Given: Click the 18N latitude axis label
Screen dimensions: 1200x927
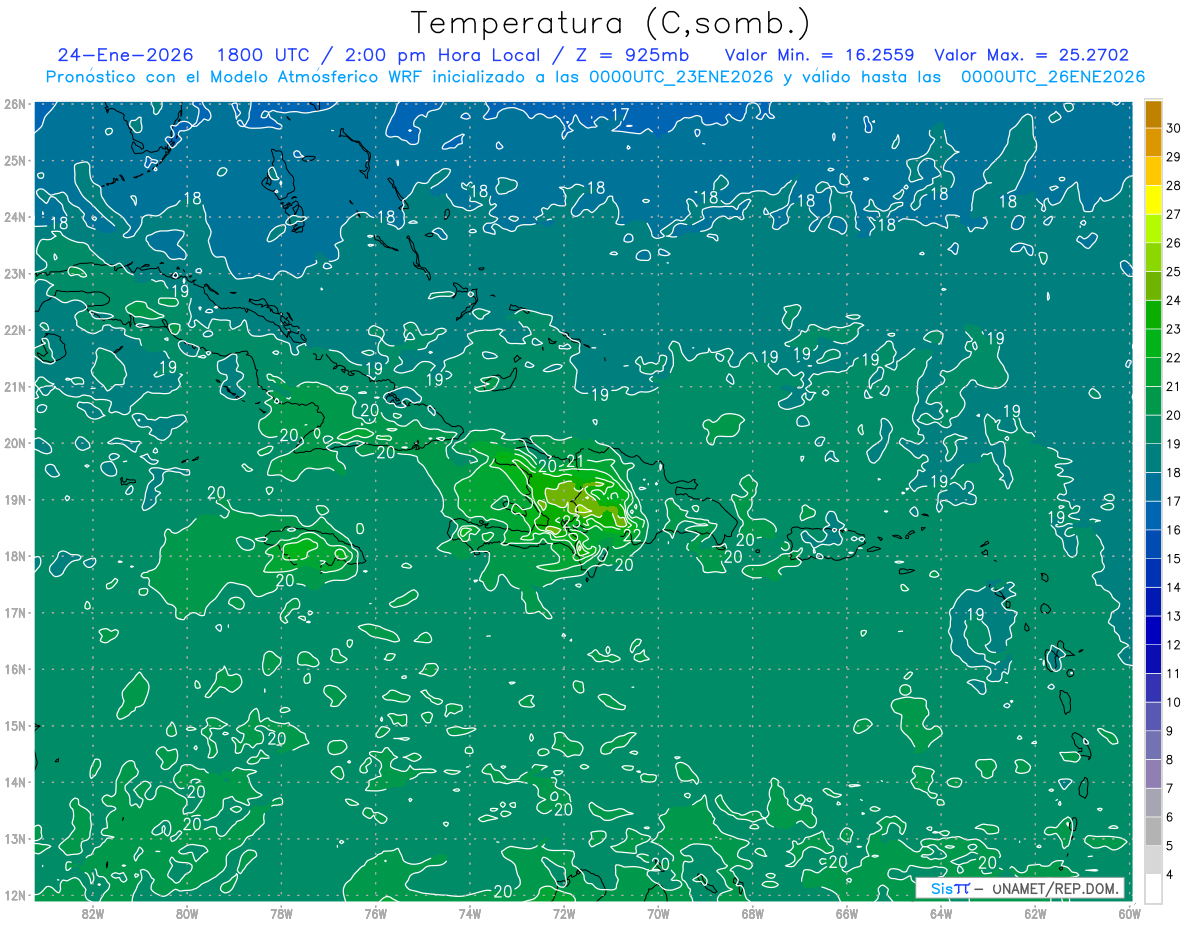Looking at the screenshot, I should coord(16,556).
